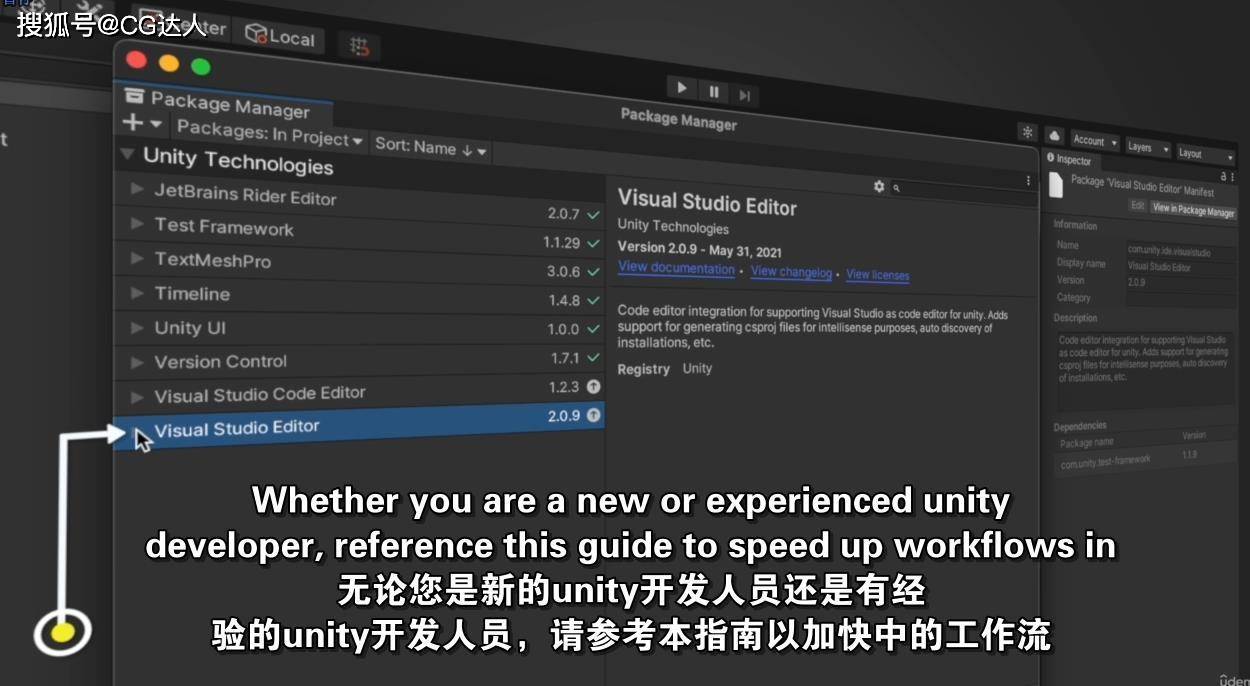
Task: Click update-available icon on Visual Studio Editor row
Action: pyautogui.click(x=594, y=415)
